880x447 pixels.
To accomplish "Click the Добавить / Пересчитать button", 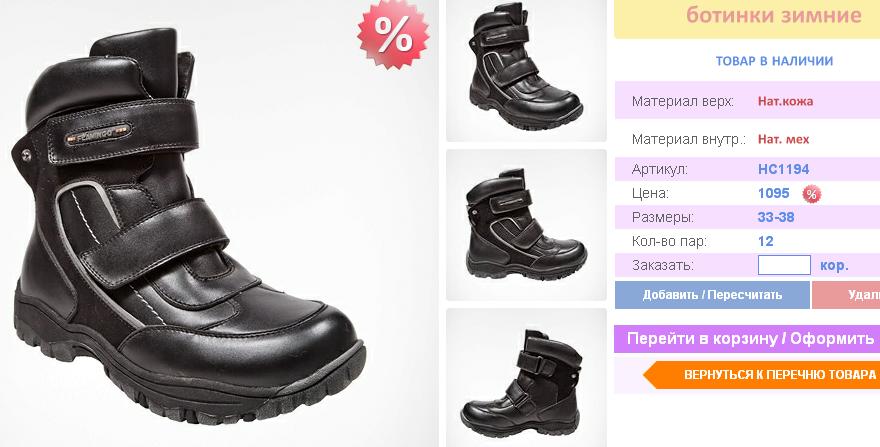I will pos(712,295).
